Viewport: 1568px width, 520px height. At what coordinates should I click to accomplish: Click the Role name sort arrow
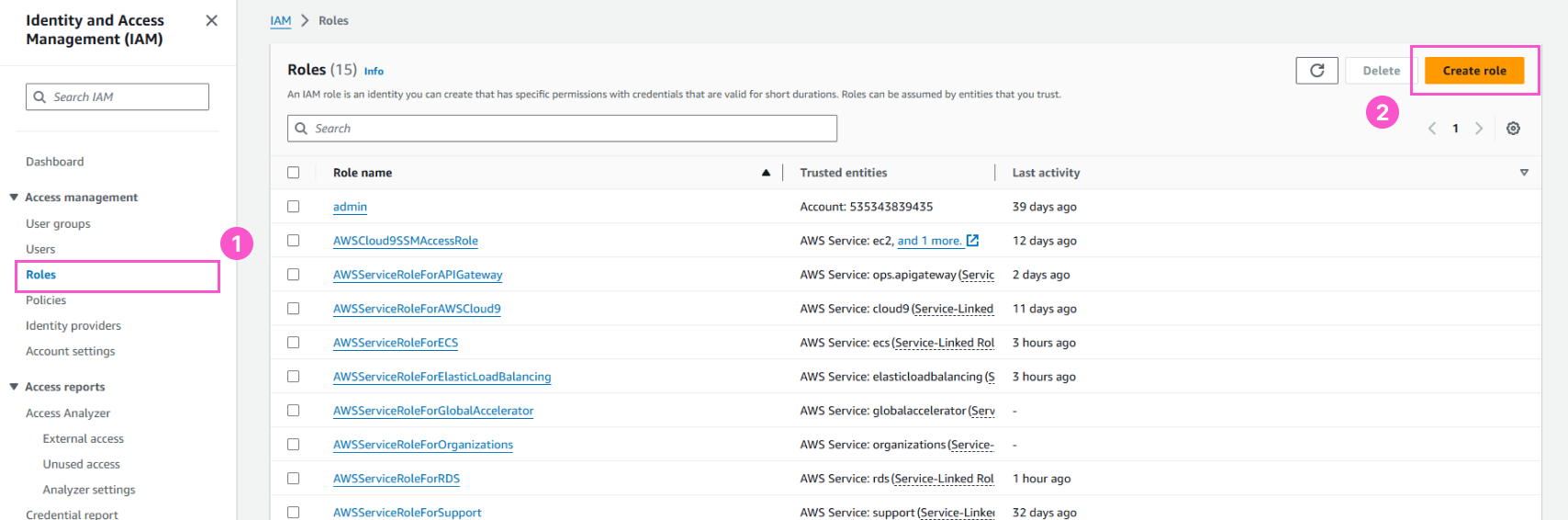[x=766, y=173]
